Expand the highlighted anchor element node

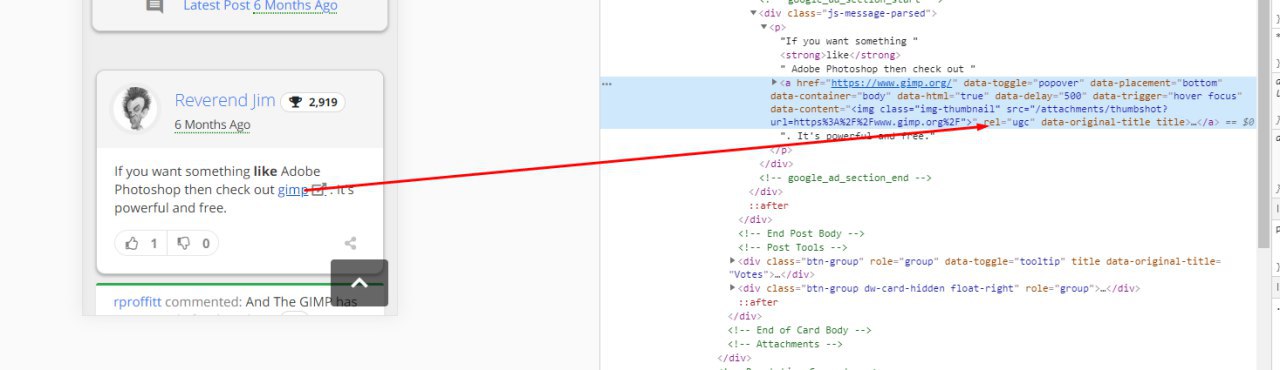[775, 82]
